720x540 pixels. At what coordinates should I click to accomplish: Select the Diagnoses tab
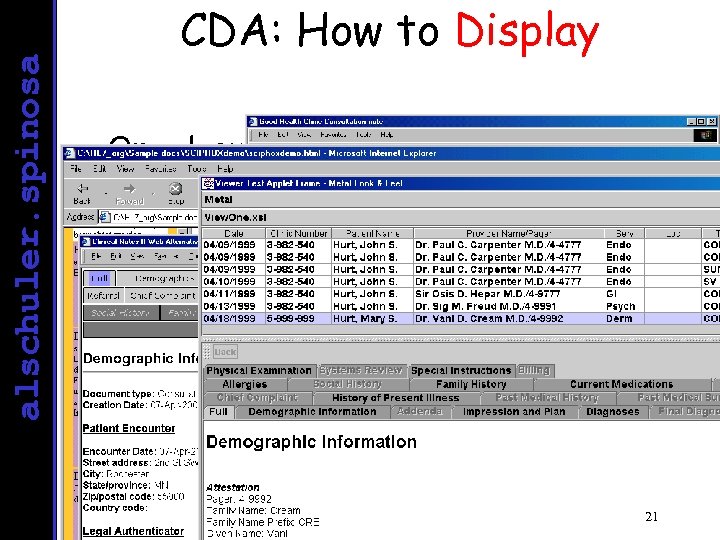[613, 411]
